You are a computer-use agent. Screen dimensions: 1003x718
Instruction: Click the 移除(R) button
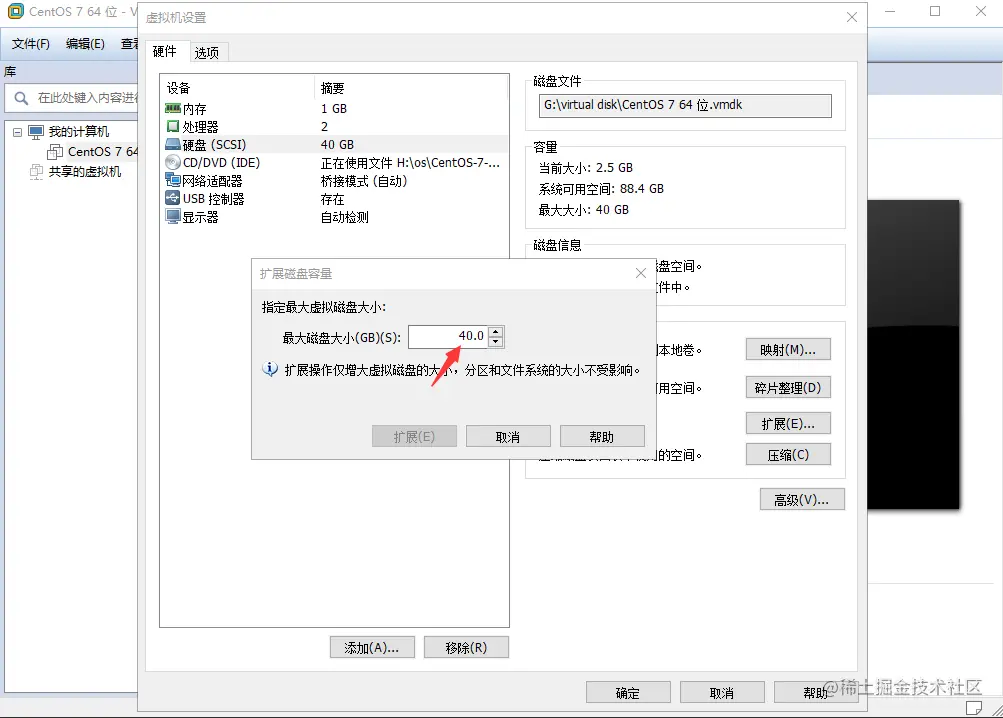pyautogui.click(x=466, y=647)
